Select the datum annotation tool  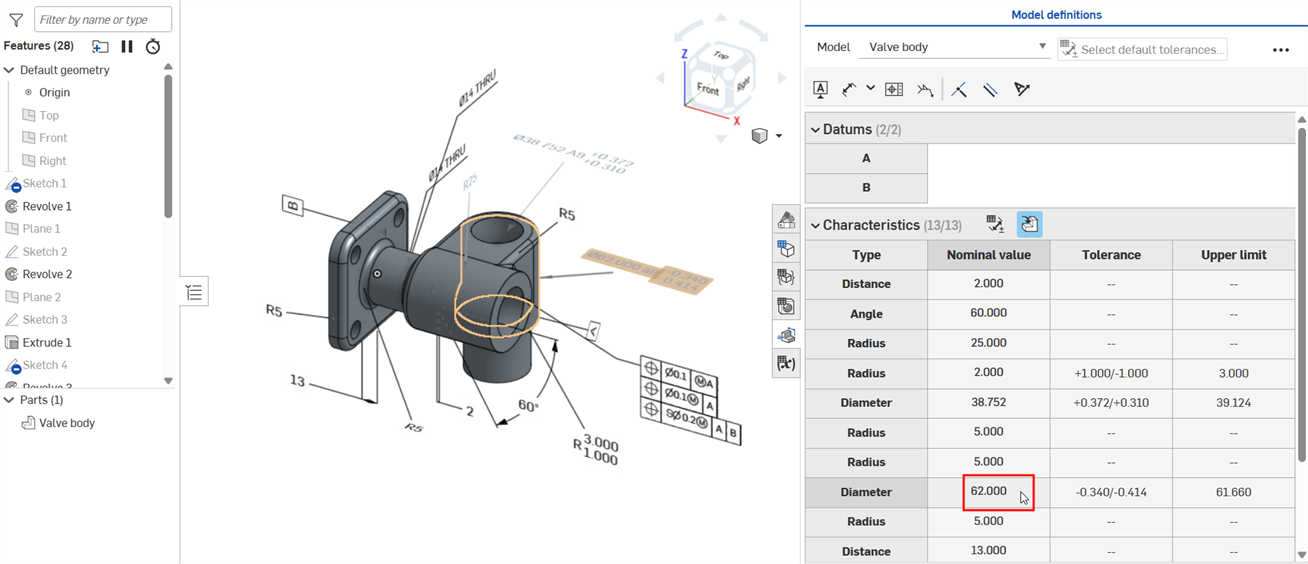pos(820,89)
